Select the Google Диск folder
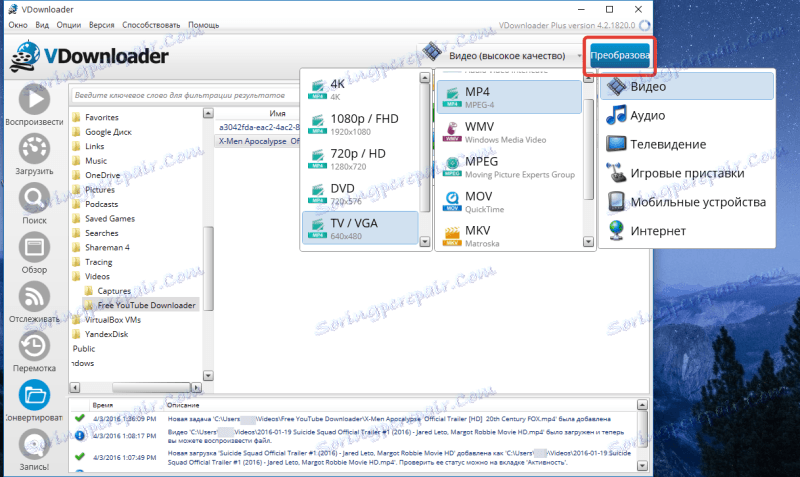 (x=108, y=132)
